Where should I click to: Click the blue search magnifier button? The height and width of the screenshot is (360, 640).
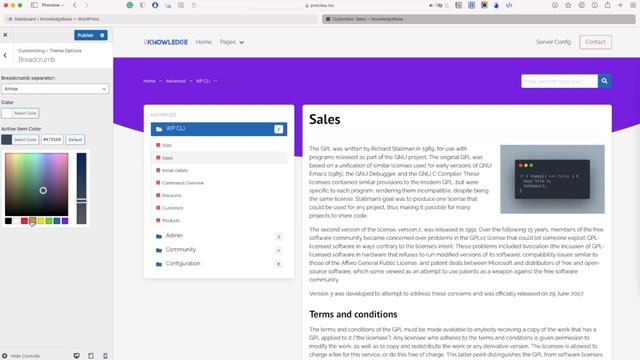click(x=604, y=81)
